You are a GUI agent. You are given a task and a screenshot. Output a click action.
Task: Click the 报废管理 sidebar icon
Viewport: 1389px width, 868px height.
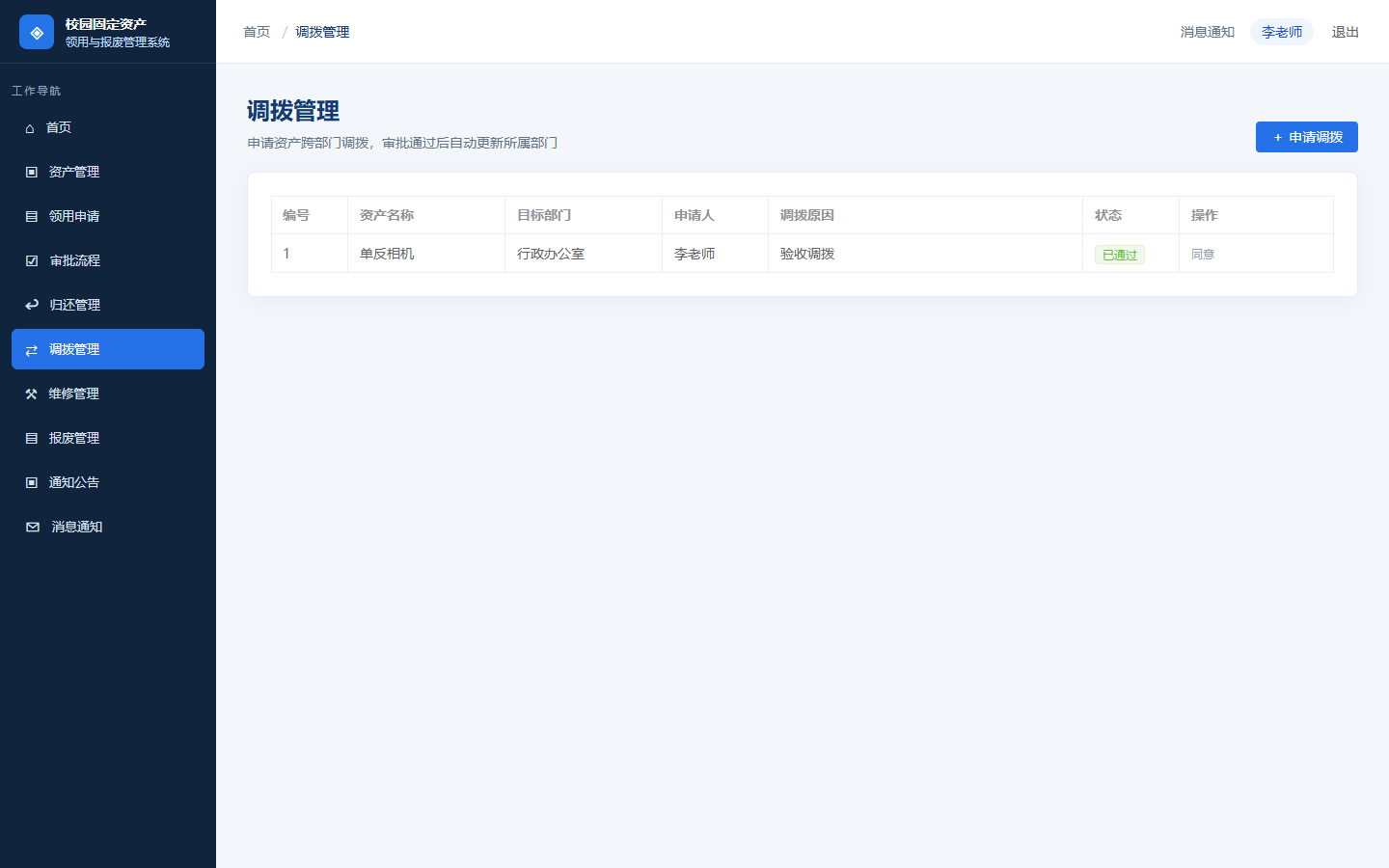click(x=32, y=438)
